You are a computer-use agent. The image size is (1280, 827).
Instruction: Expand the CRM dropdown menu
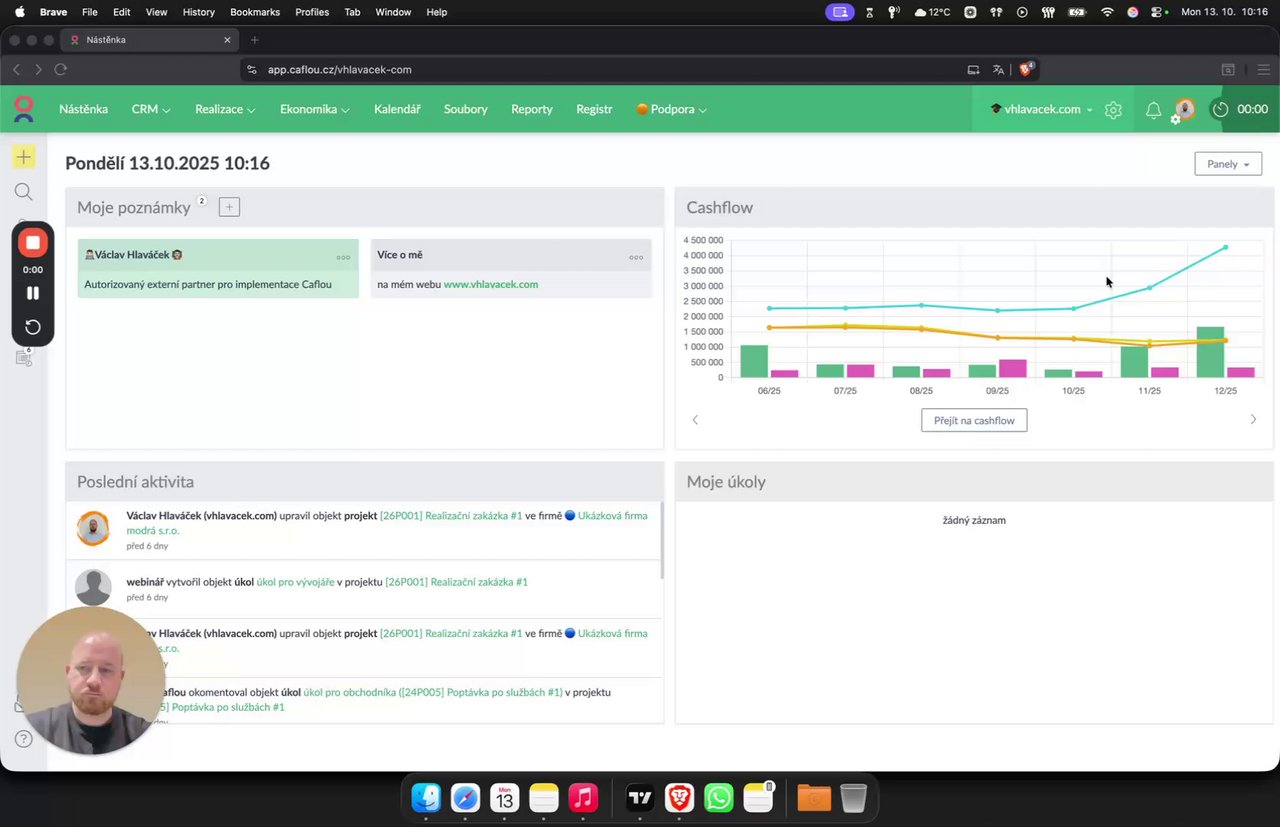coord(151,109)
